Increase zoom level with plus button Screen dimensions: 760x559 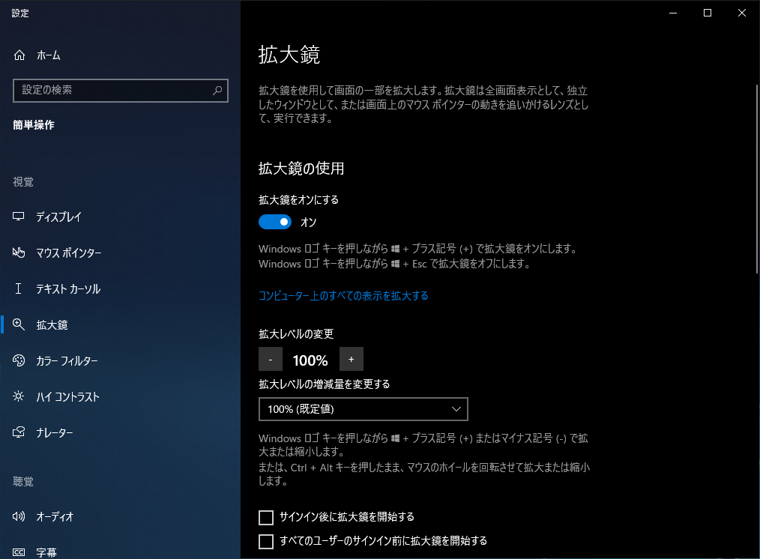pos(351,359)
